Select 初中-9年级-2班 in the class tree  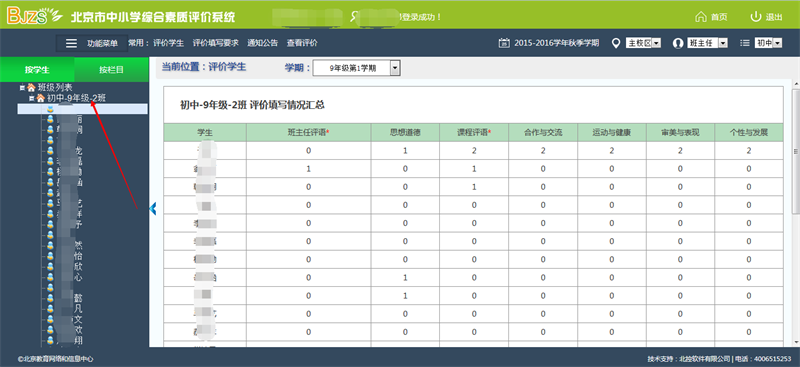click(77, 98)
